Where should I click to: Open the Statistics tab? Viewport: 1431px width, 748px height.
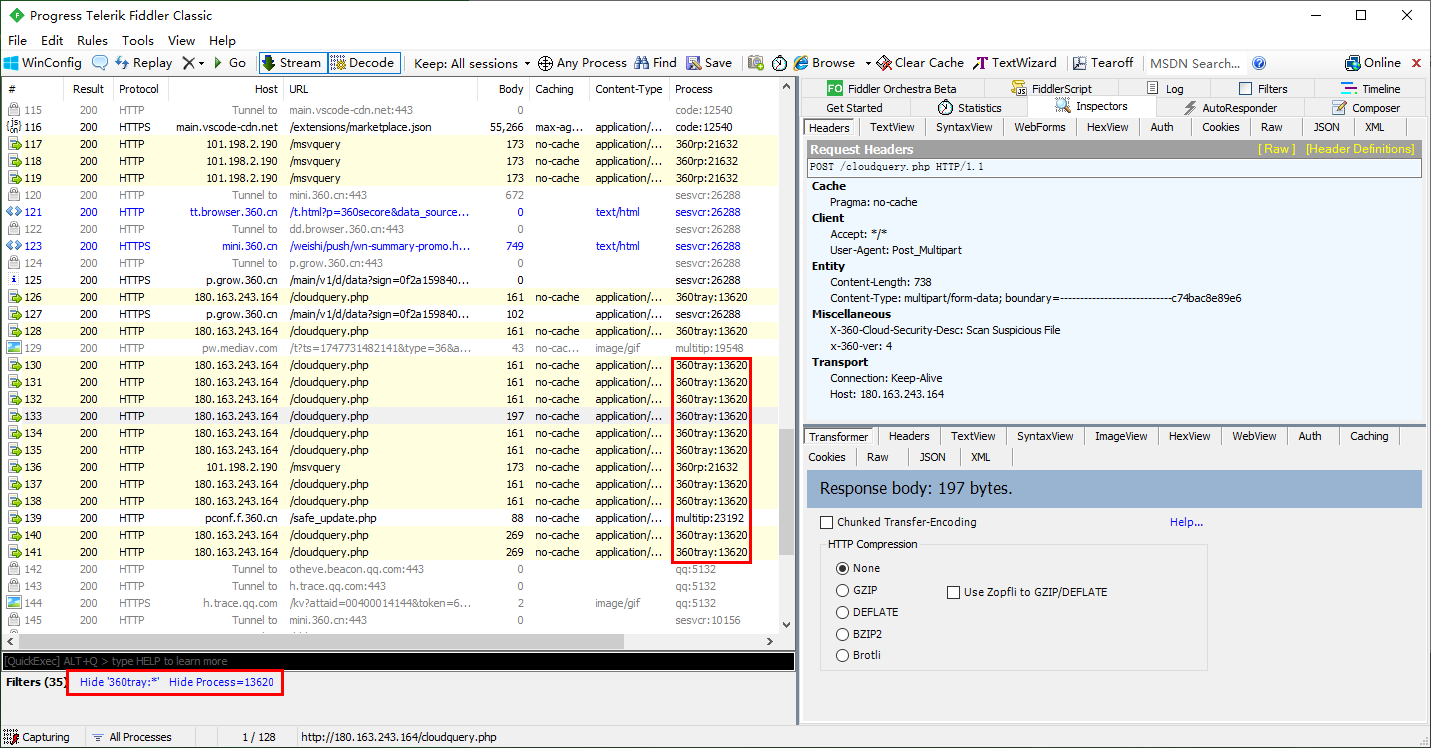pyautogui.click(x=970, y=108)
